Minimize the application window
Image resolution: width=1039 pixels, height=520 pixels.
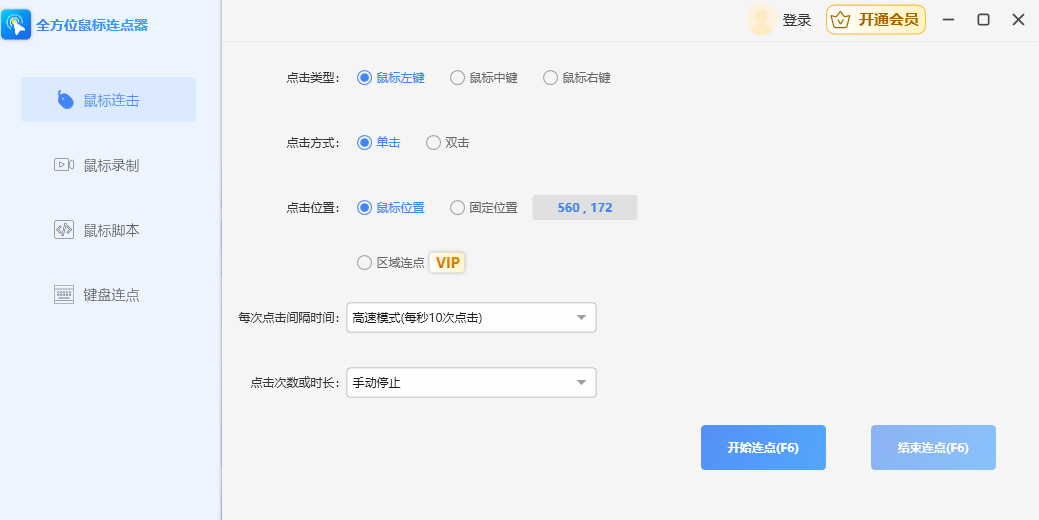point(949,20)
